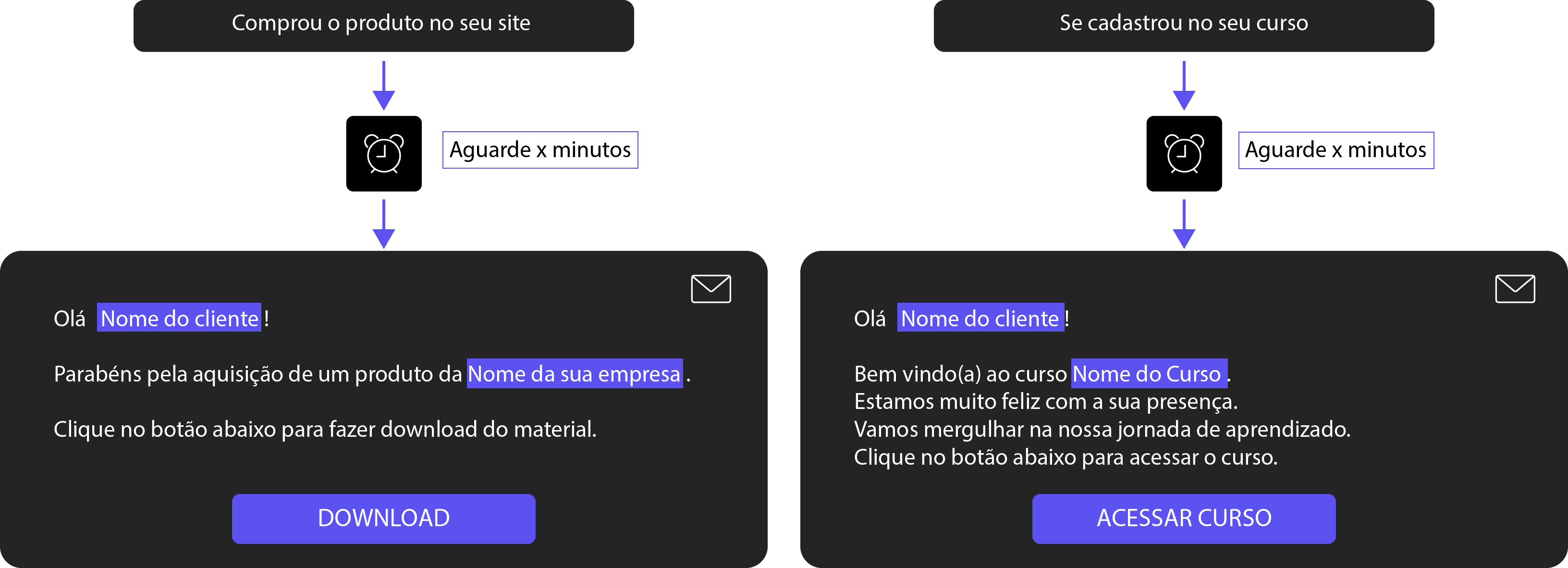Select 'Nome do cliente' placeholder in the left email
The height and width of the screenshot is (568, 1568).
click(179, 318)
